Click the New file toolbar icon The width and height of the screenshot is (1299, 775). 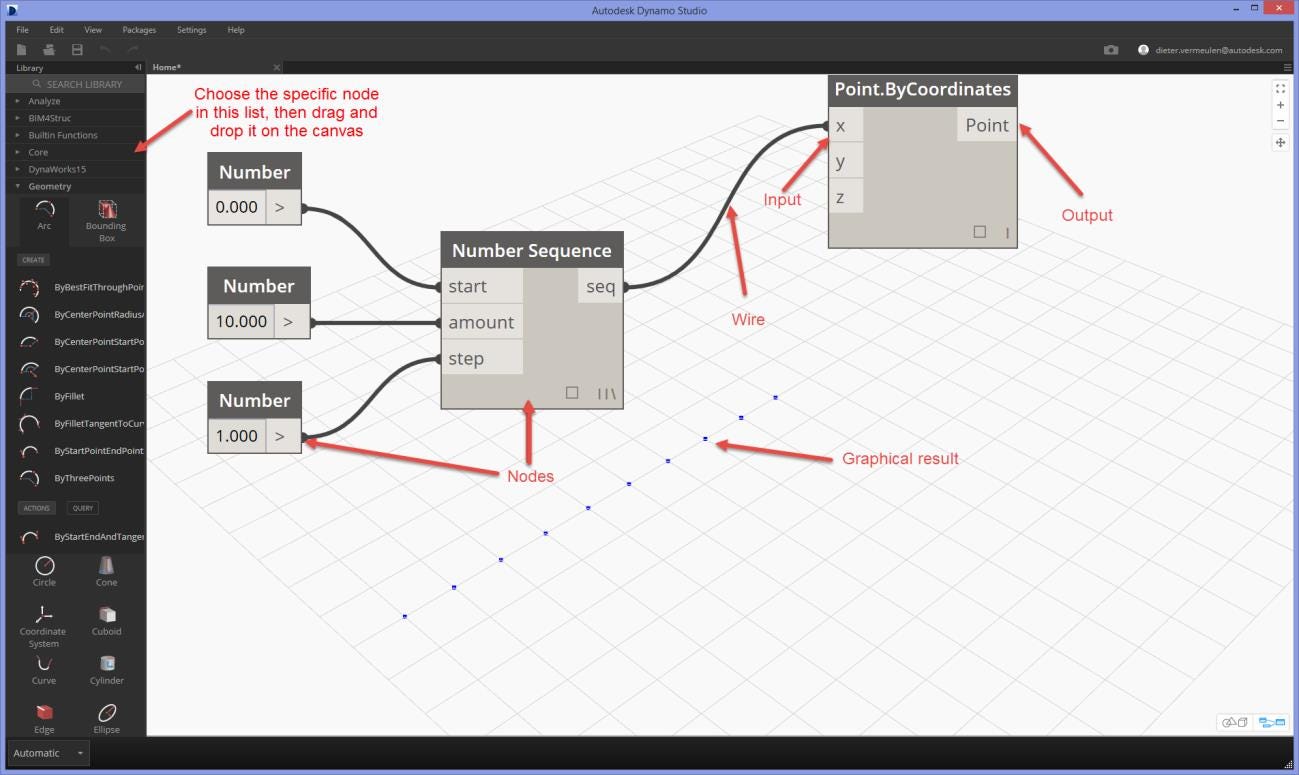(22, 49)
